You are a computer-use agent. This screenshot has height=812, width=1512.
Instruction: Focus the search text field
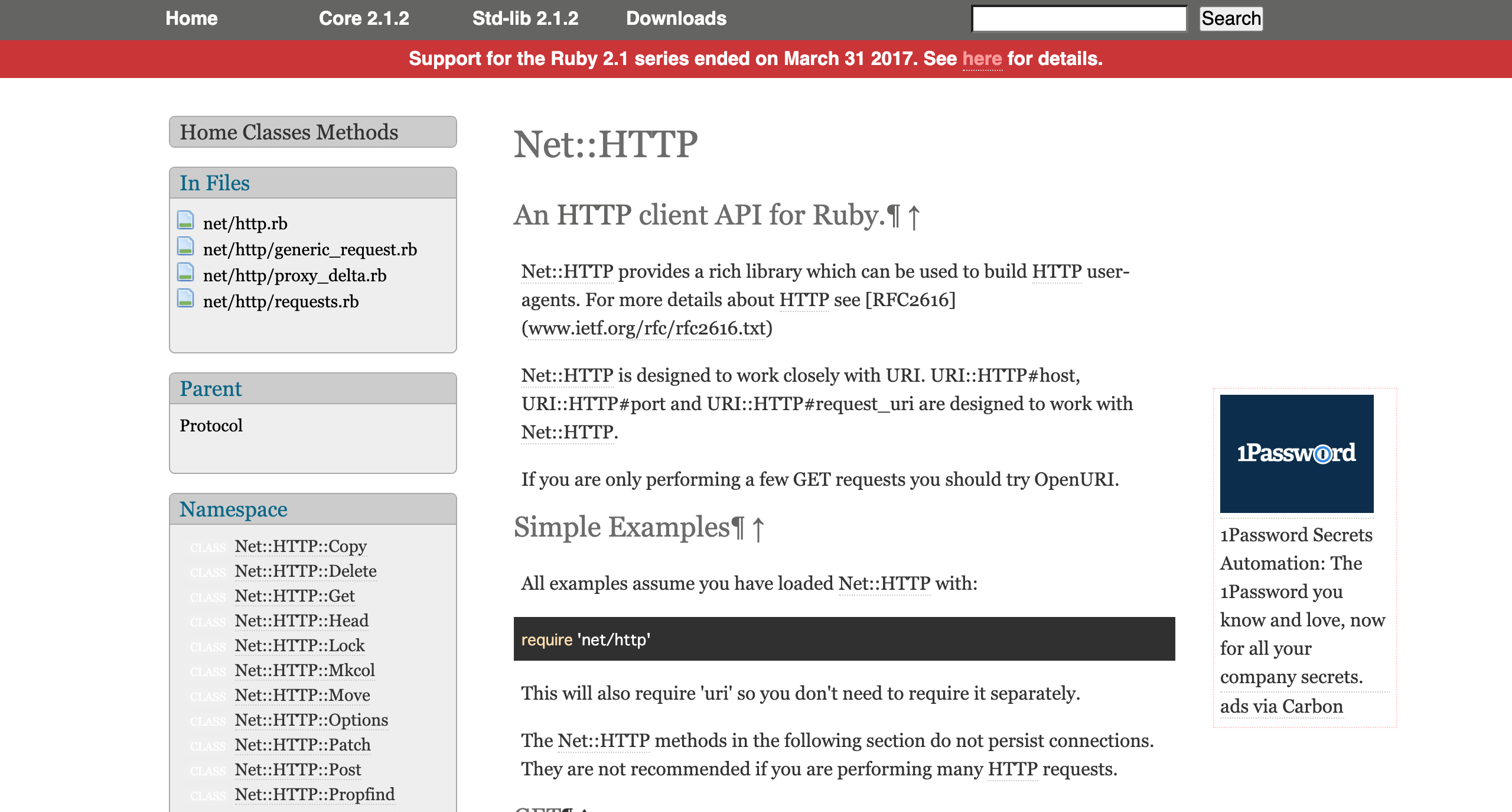1078,19
